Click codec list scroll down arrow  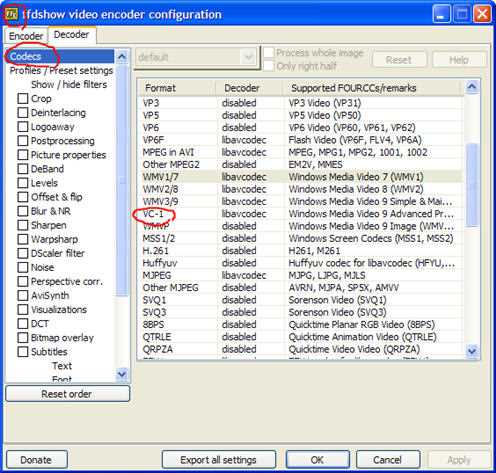(x=472, y=351)
